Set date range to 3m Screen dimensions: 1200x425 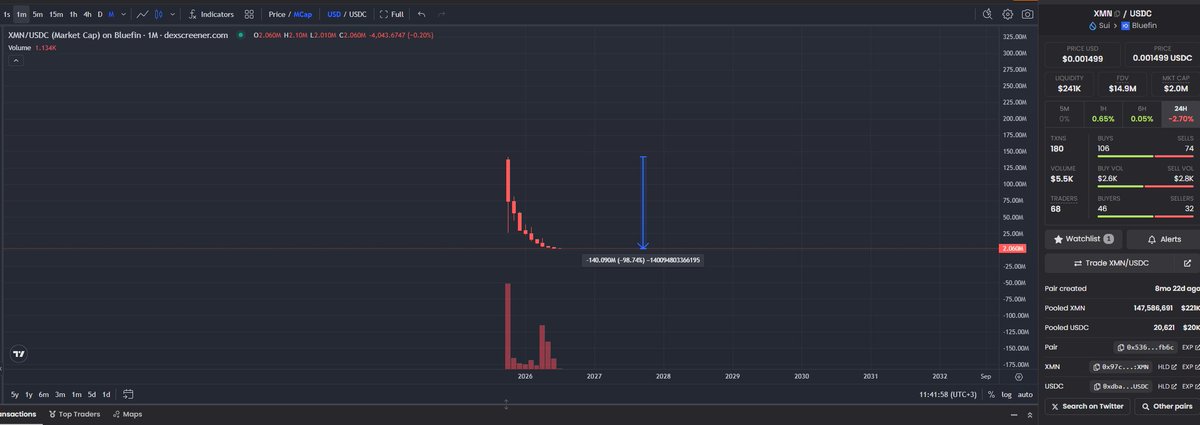tap(60, 394)
